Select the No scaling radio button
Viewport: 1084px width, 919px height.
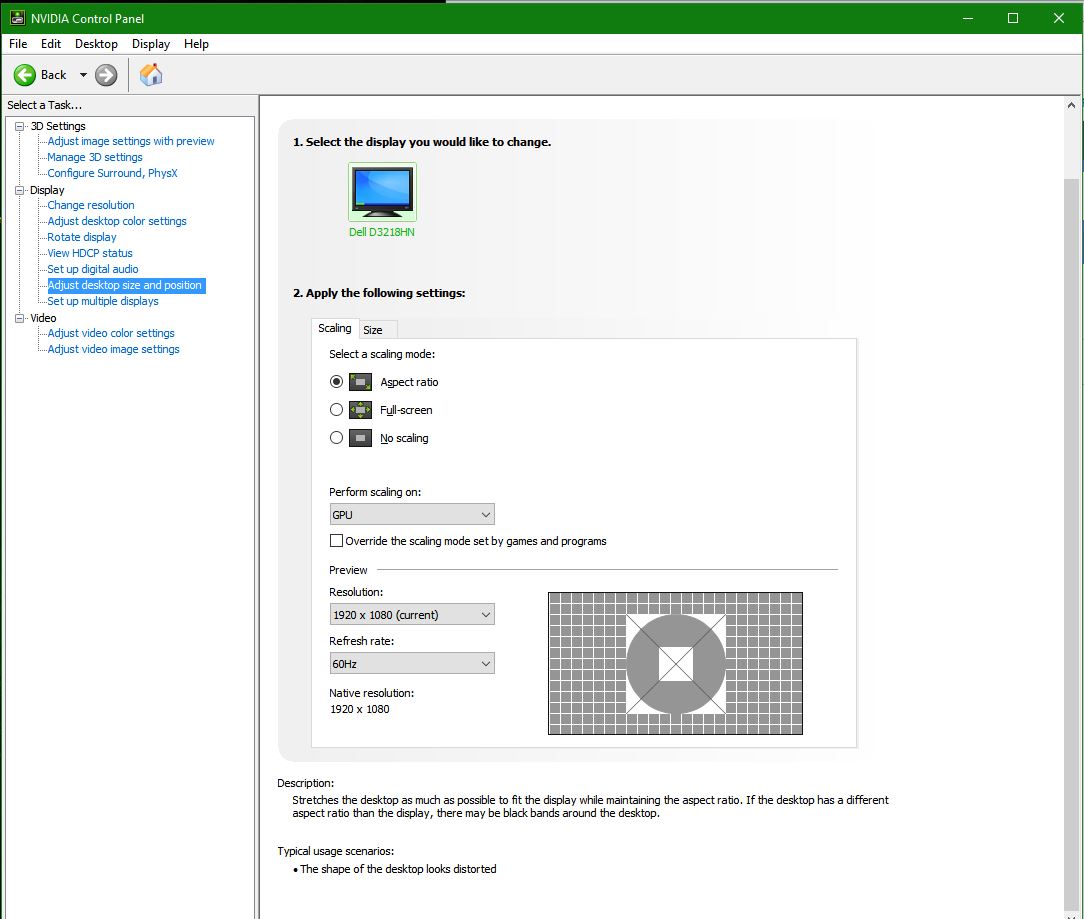336,438
